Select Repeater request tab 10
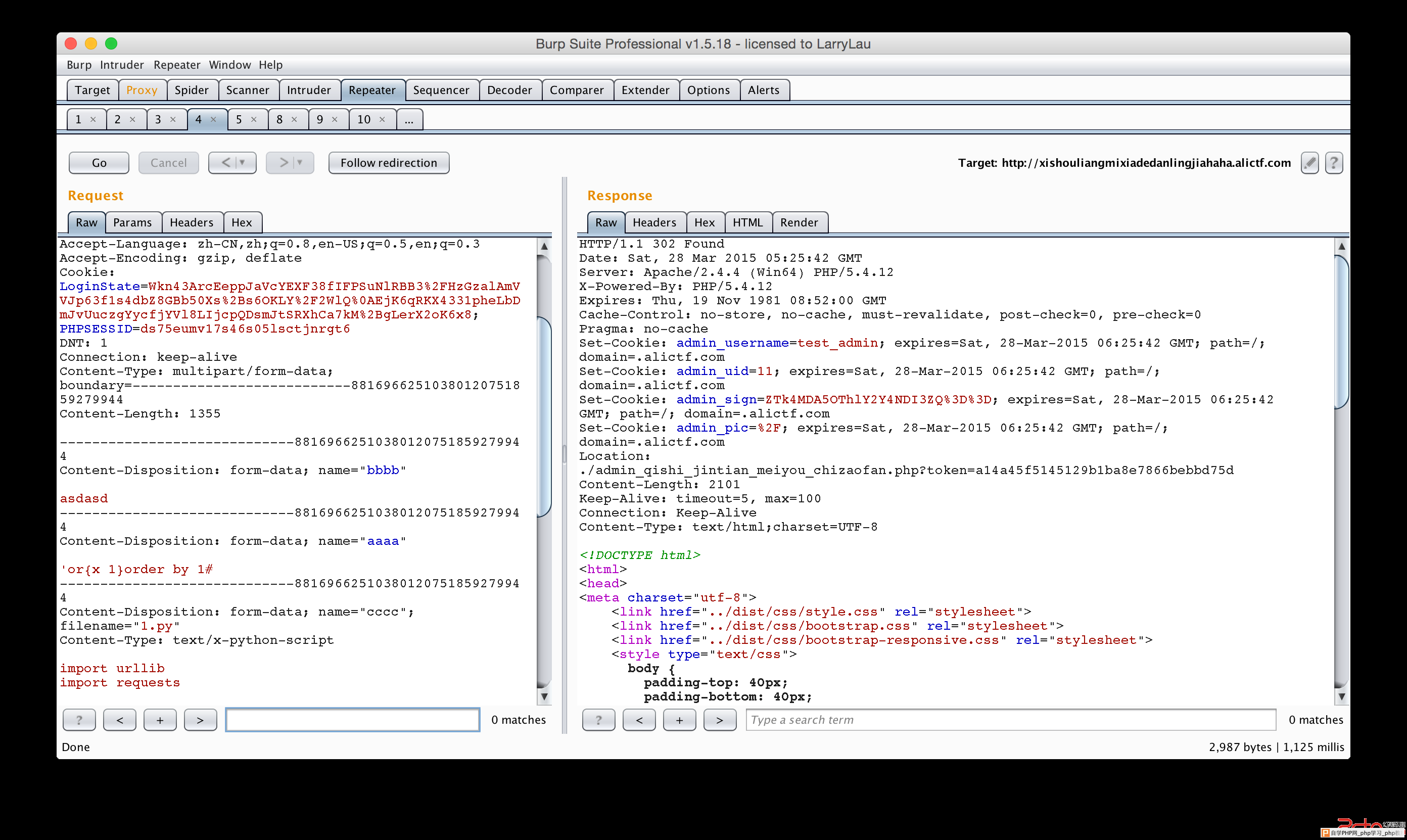Screen dimensions: 1407x840 click(364, 119)
